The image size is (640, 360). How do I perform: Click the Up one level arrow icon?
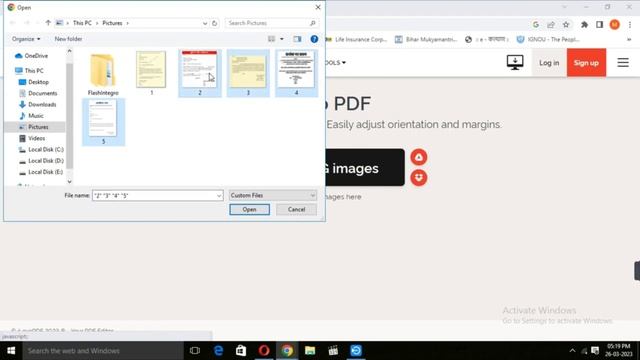(48, 23)
